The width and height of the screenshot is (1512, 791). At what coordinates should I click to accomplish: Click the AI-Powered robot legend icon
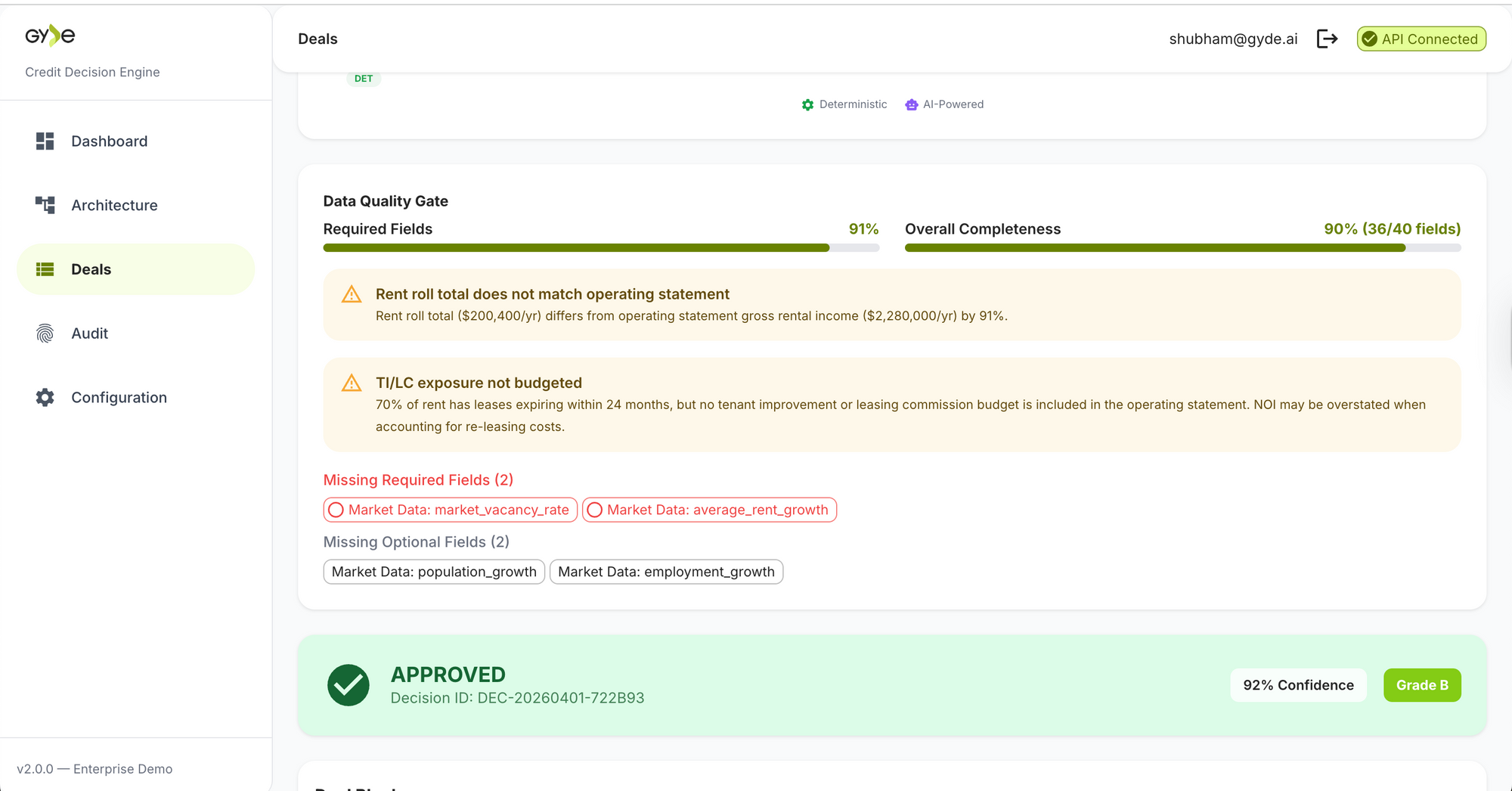(x=912, y=105)
